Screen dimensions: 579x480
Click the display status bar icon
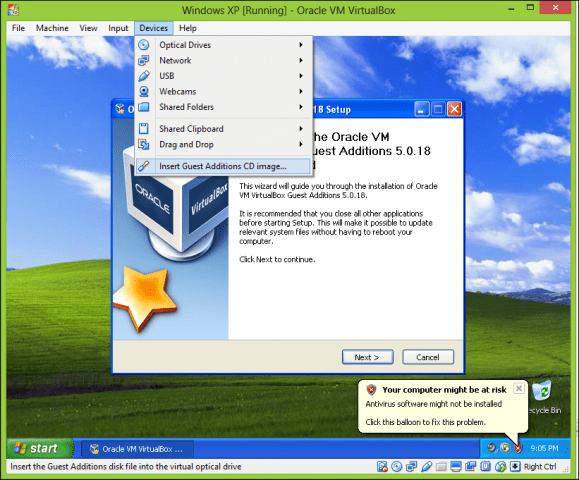(x=456, y=467)
